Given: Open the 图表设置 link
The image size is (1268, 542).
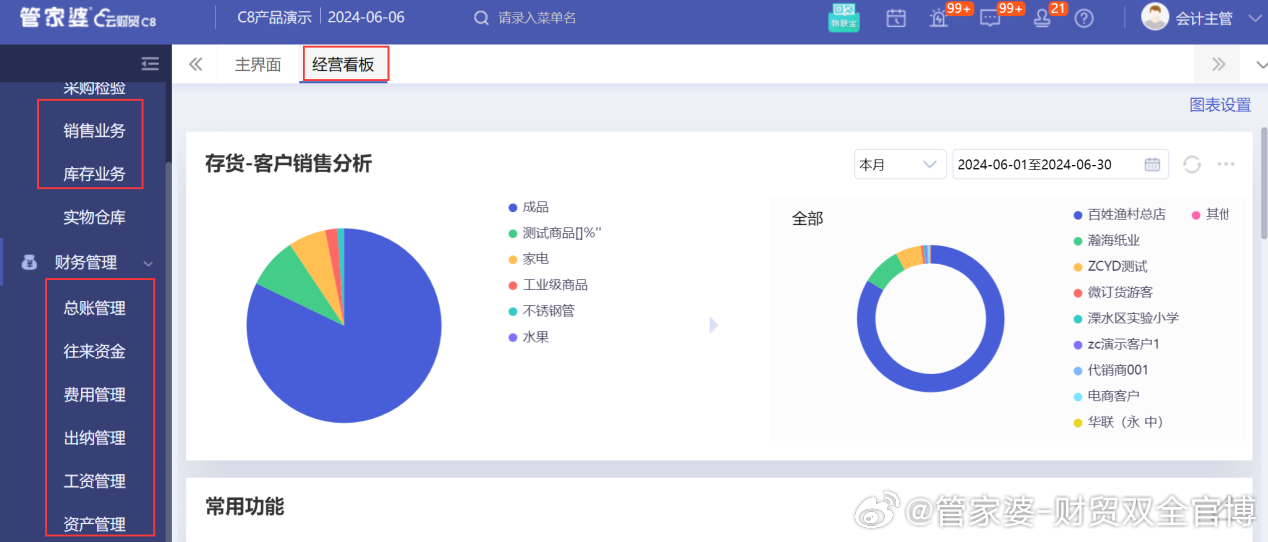Looking at the screenshot, I should tap(1220, 105).
